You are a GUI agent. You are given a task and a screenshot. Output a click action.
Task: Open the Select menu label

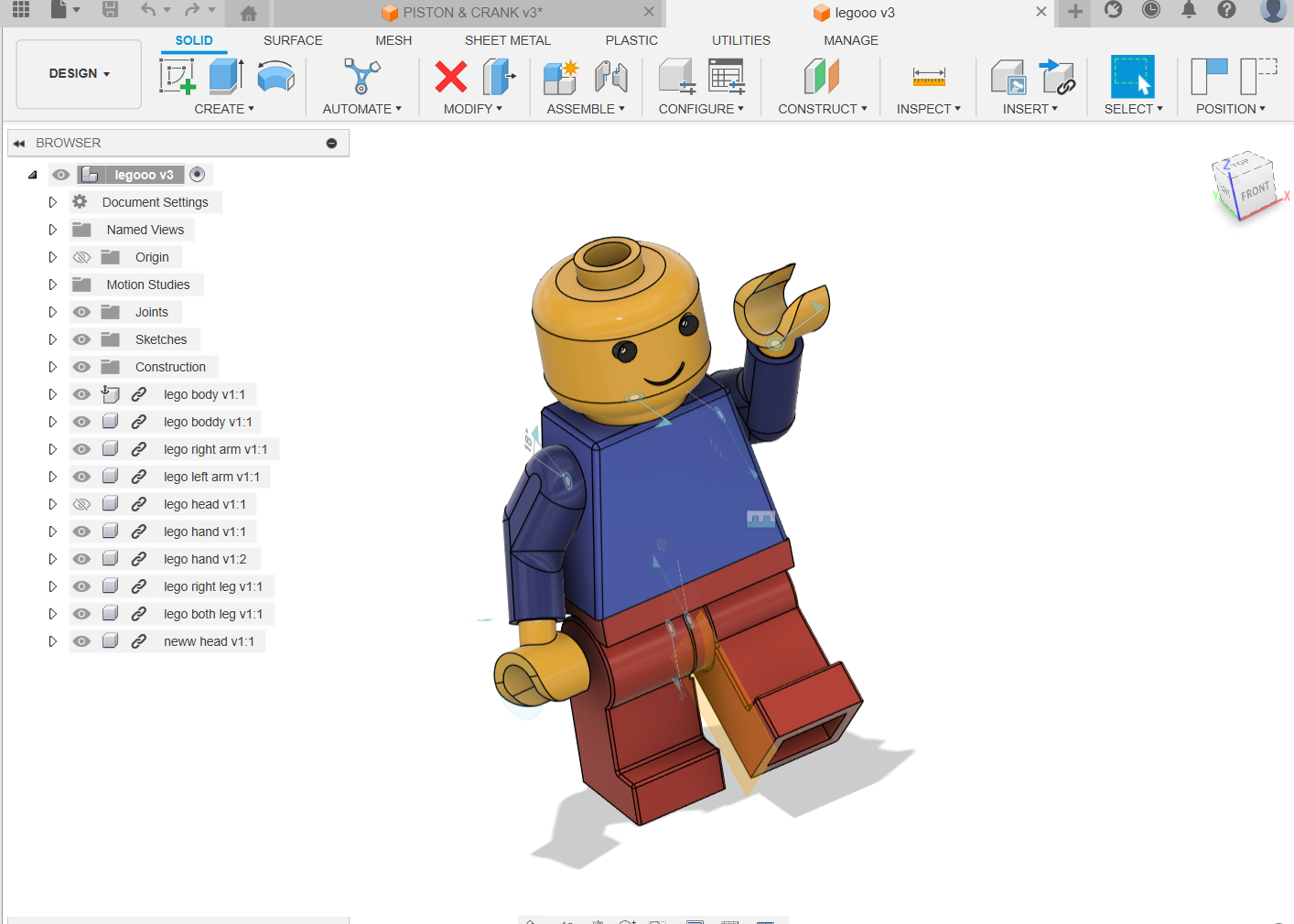1134,109
